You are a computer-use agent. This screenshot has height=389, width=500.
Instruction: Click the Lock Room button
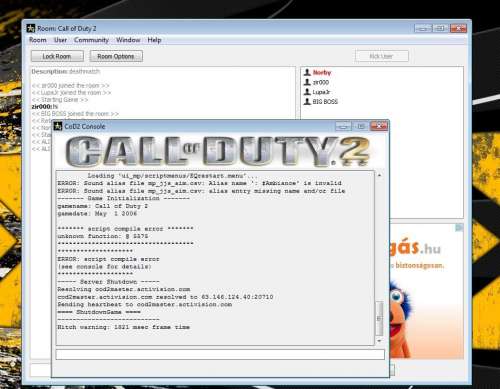coord(57,56)
